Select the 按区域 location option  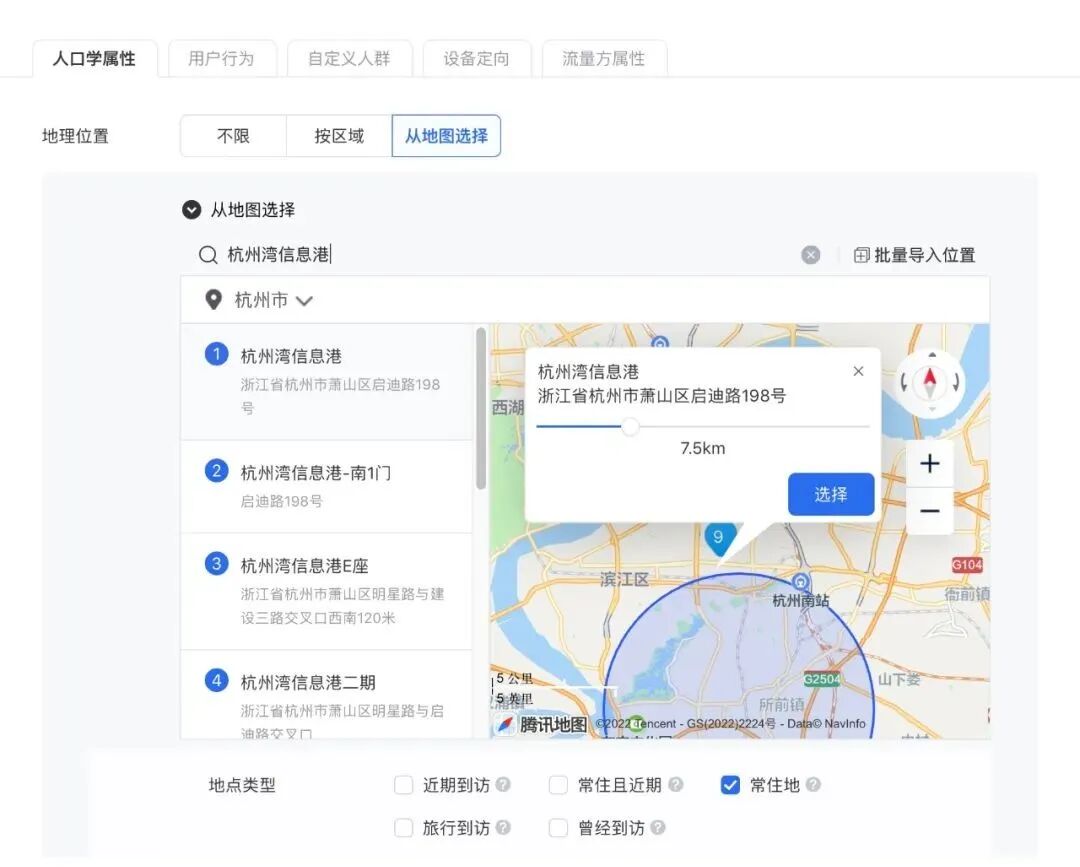[338, 135]
